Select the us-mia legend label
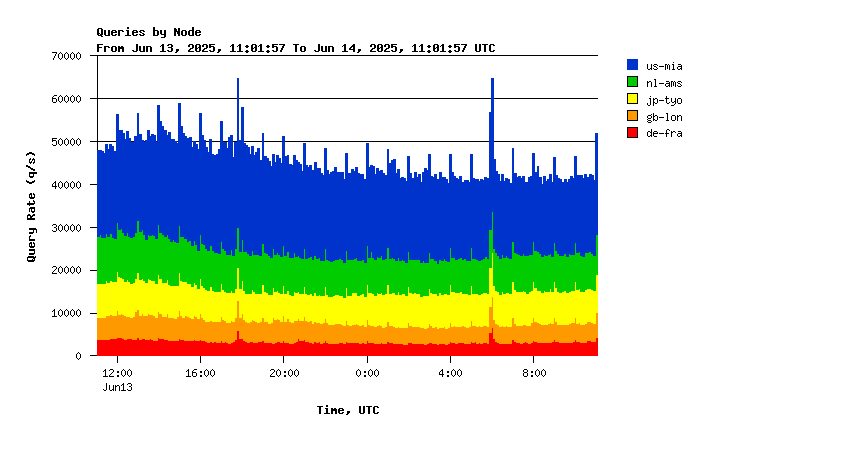 (664, 66)
